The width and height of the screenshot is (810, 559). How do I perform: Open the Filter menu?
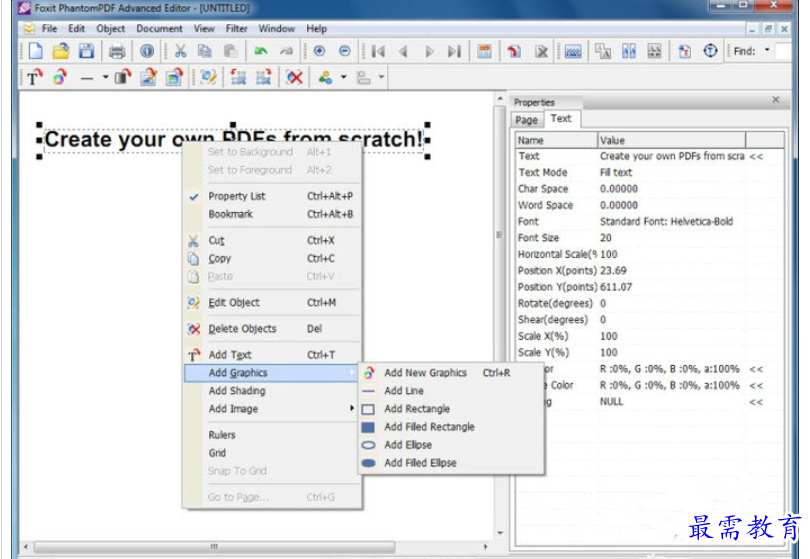(237, 29)
